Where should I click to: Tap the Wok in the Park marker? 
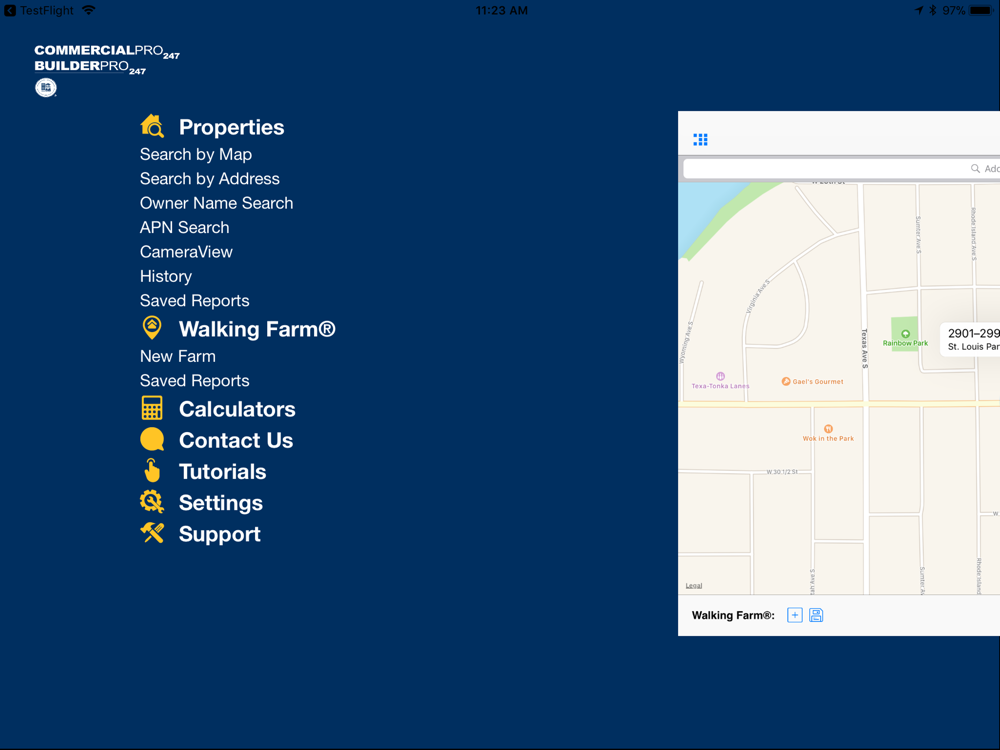[828, 429]
